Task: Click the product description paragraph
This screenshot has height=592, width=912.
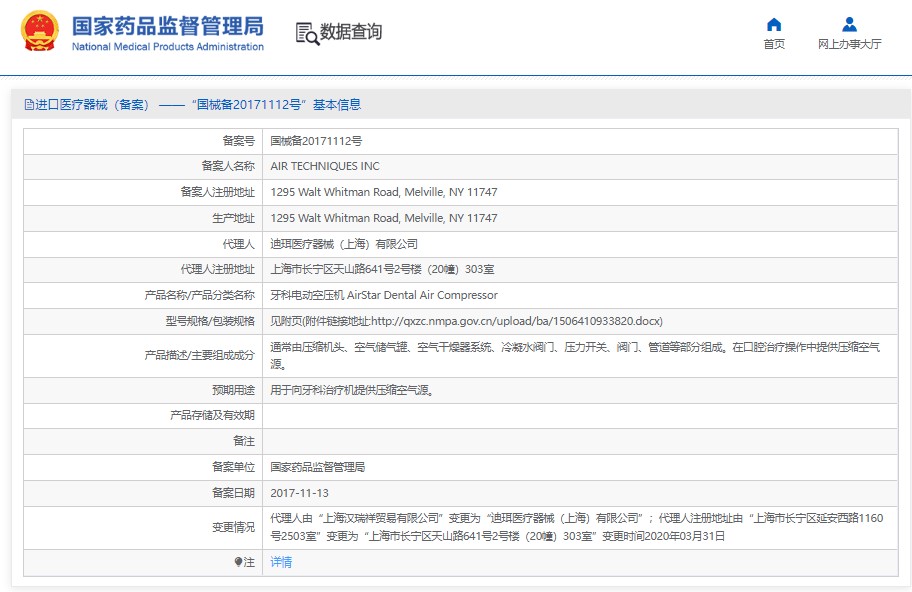Action: click(x=575, y=355)
